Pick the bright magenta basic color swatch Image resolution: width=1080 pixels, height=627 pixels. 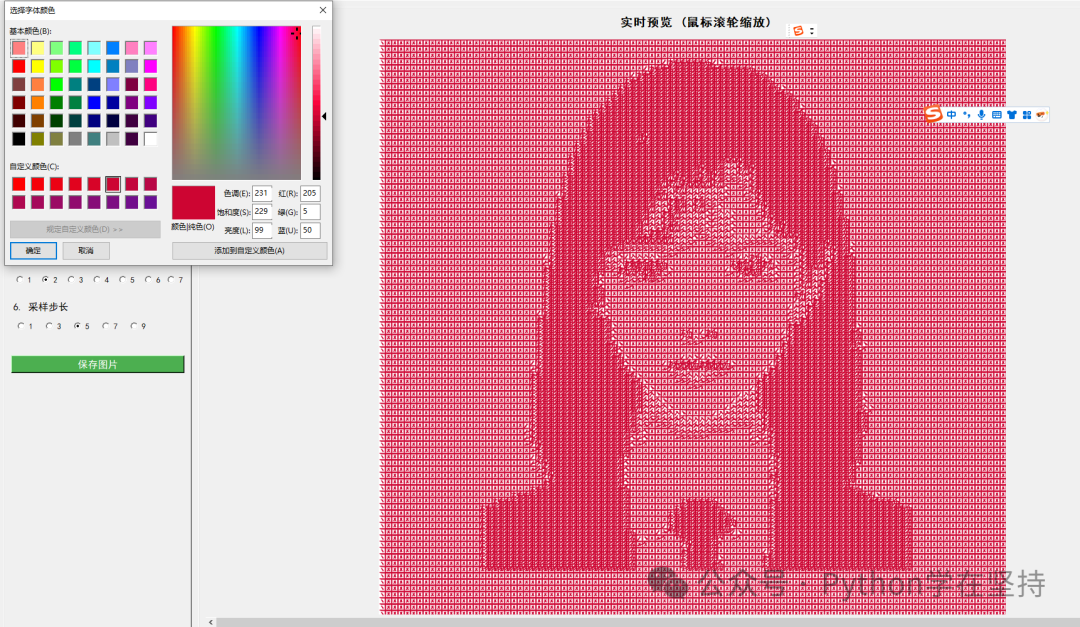click(150, 66)
